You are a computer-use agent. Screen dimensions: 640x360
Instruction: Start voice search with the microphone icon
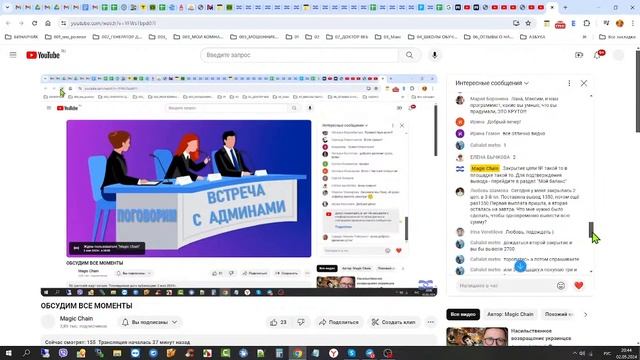tap(434, 55)
